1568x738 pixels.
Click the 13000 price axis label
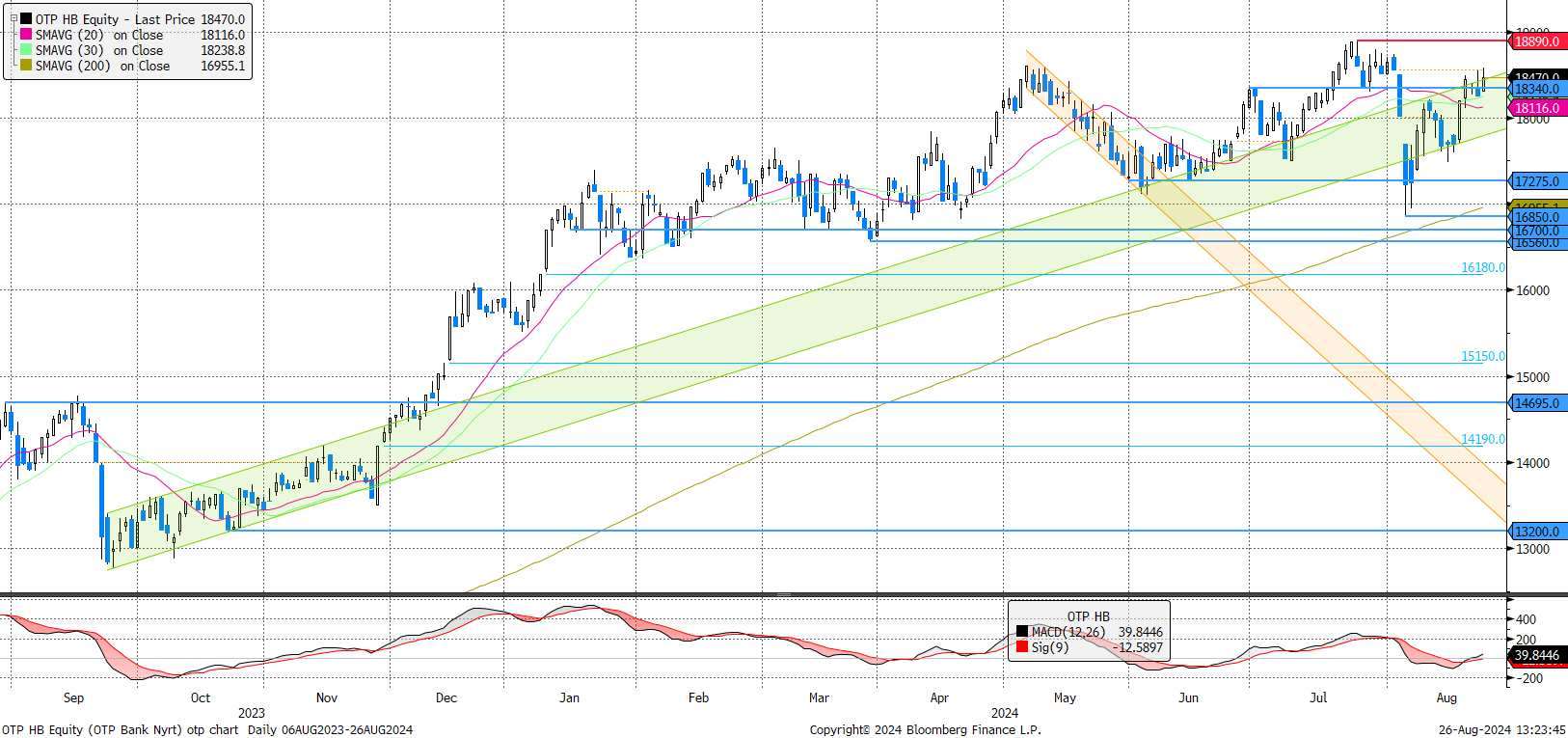[x=1533, y=549]
